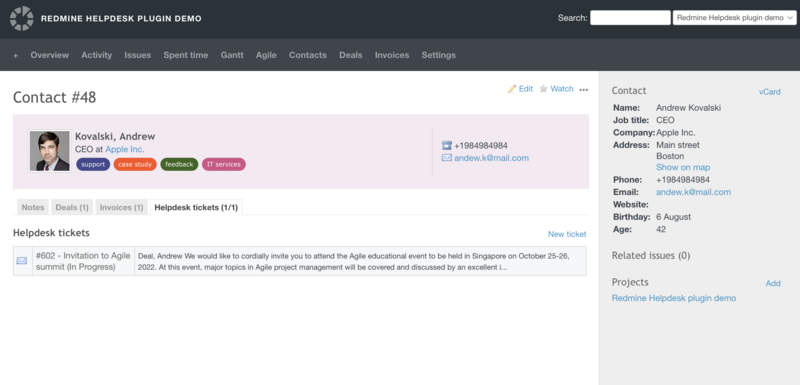Select the orange case study tag
This screenshot has height=385, width=800.
coord(135,164)
